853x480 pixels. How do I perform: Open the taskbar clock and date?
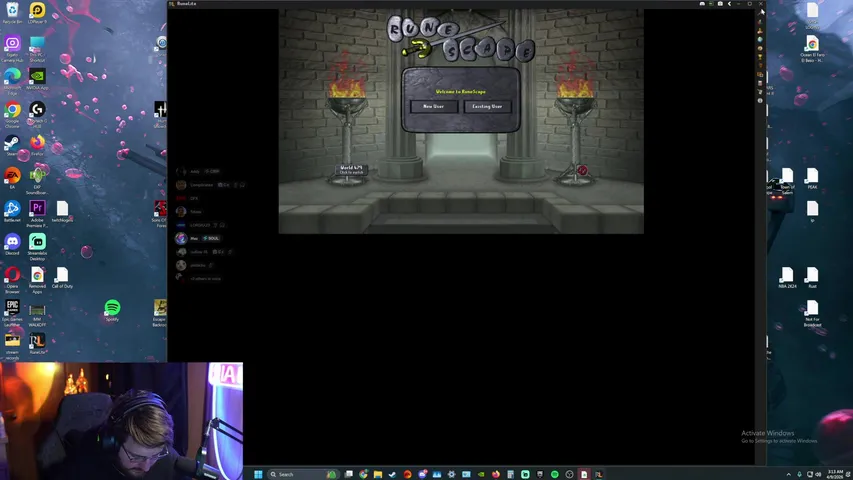836,474
